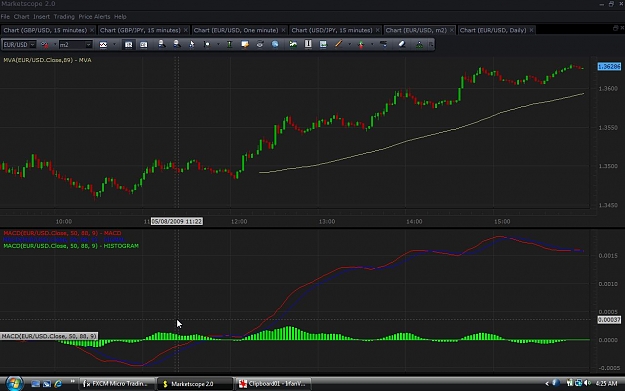This screenshot has height=391, width=625.
Task: Click the toolbar icon left of the eraser
Action: (383, 44)
